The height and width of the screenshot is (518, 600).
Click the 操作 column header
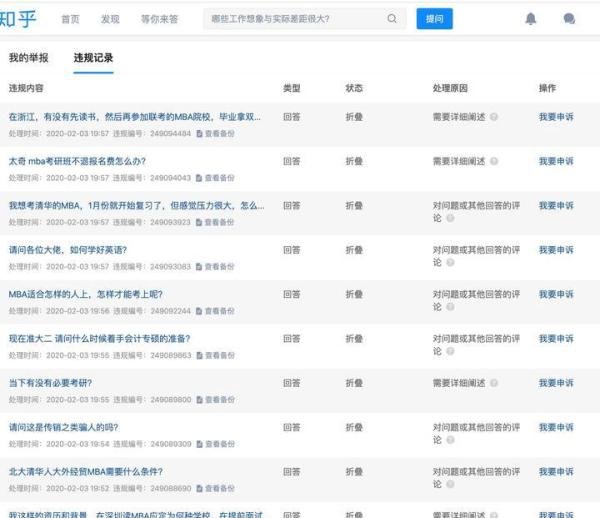[547, 88]
